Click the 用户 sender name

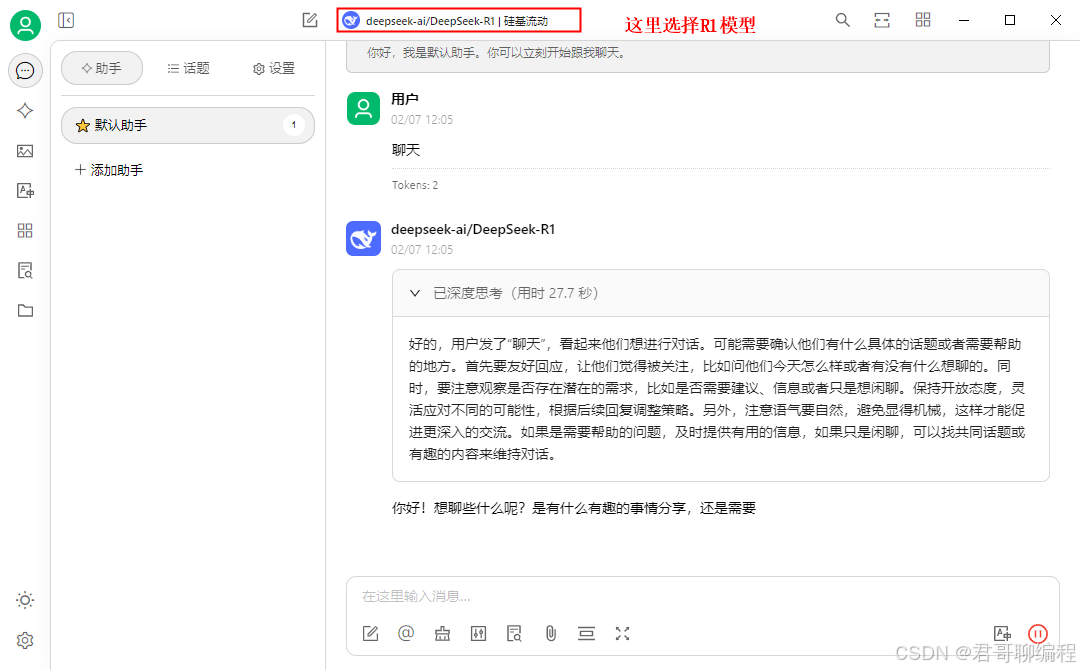(x=405, y=99)
